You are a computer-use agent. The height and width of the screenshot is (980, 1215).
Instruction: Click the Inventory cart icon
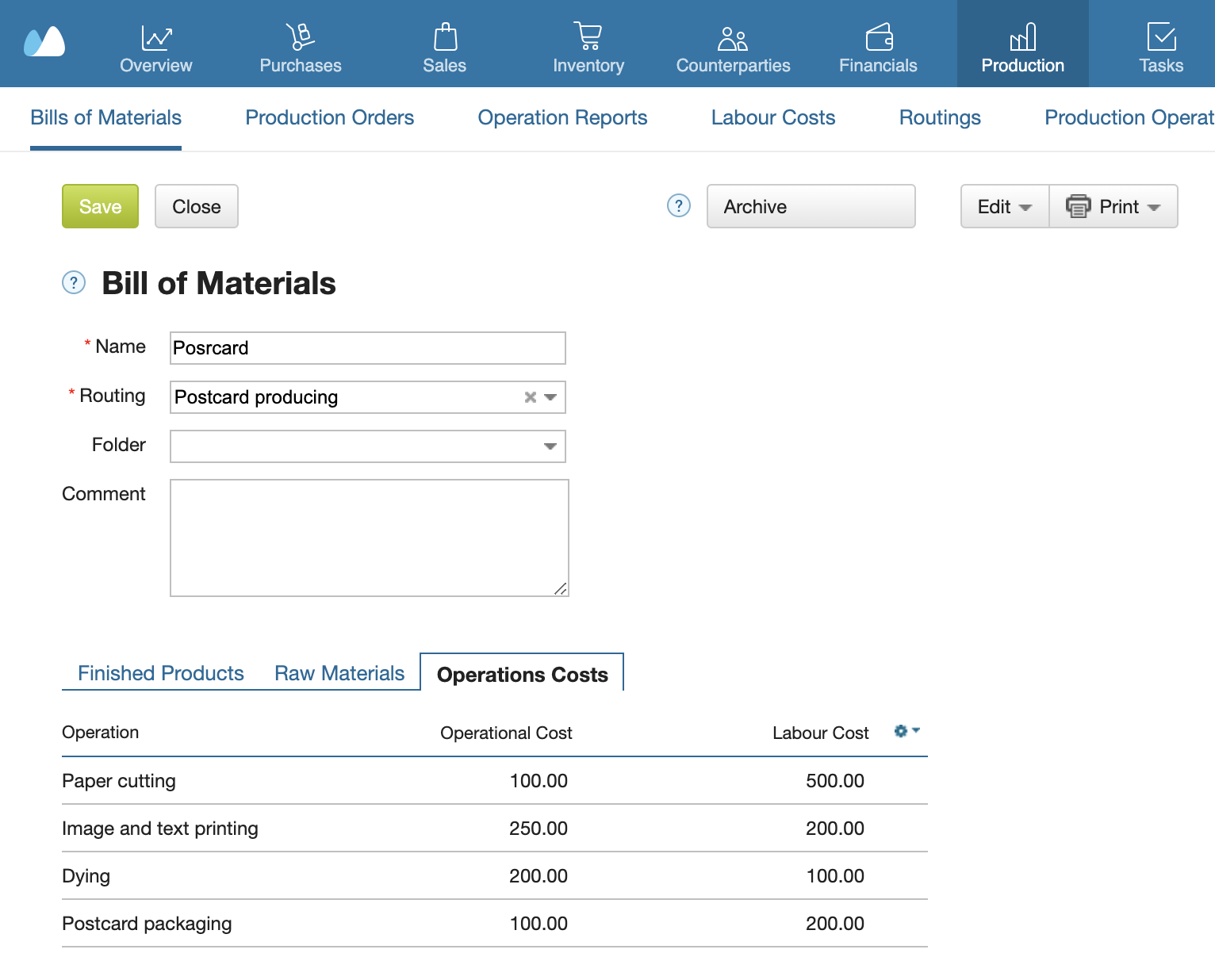coord(588,36)
